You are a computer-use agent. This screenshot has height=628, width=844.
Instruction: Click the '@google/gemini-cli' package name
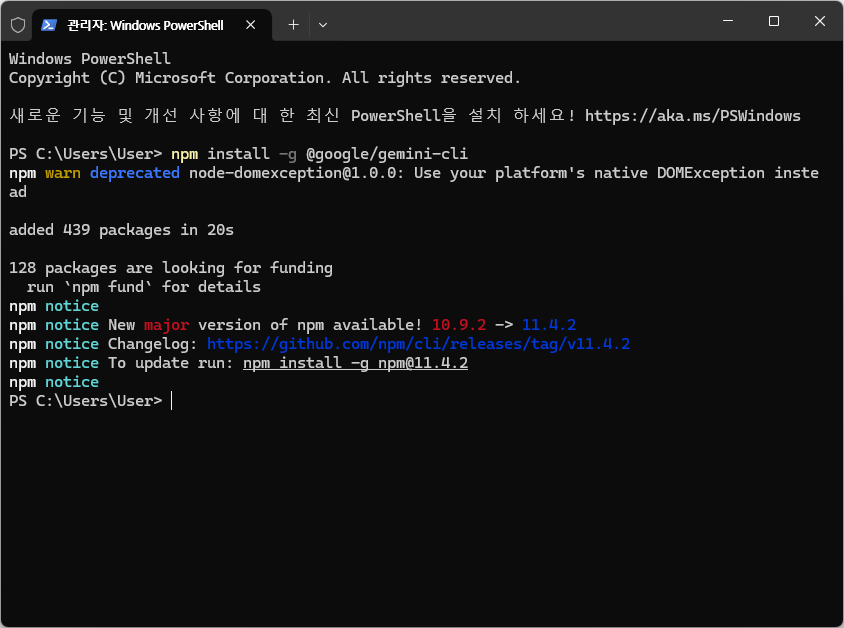(386, 154)
